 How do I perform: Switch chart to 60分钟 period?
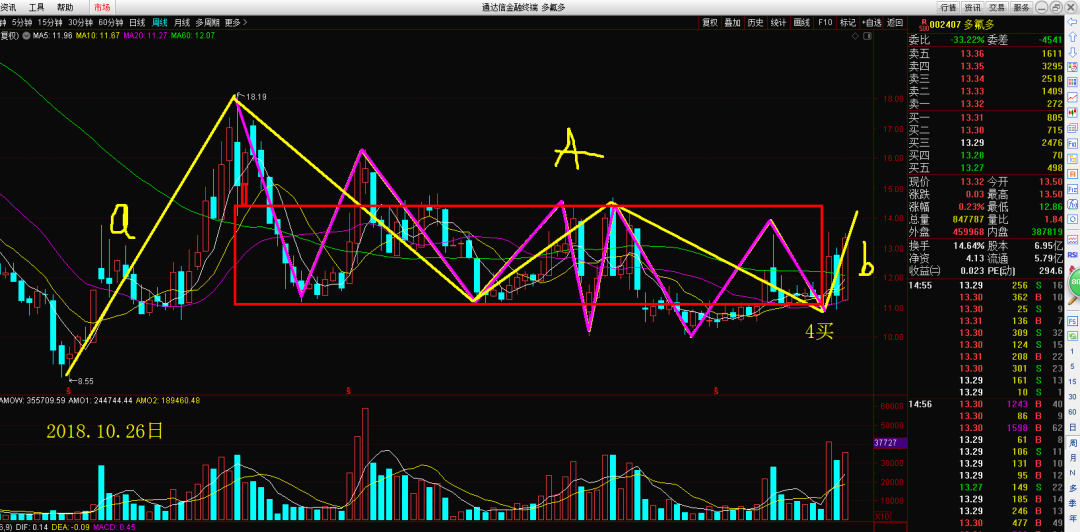110,22
